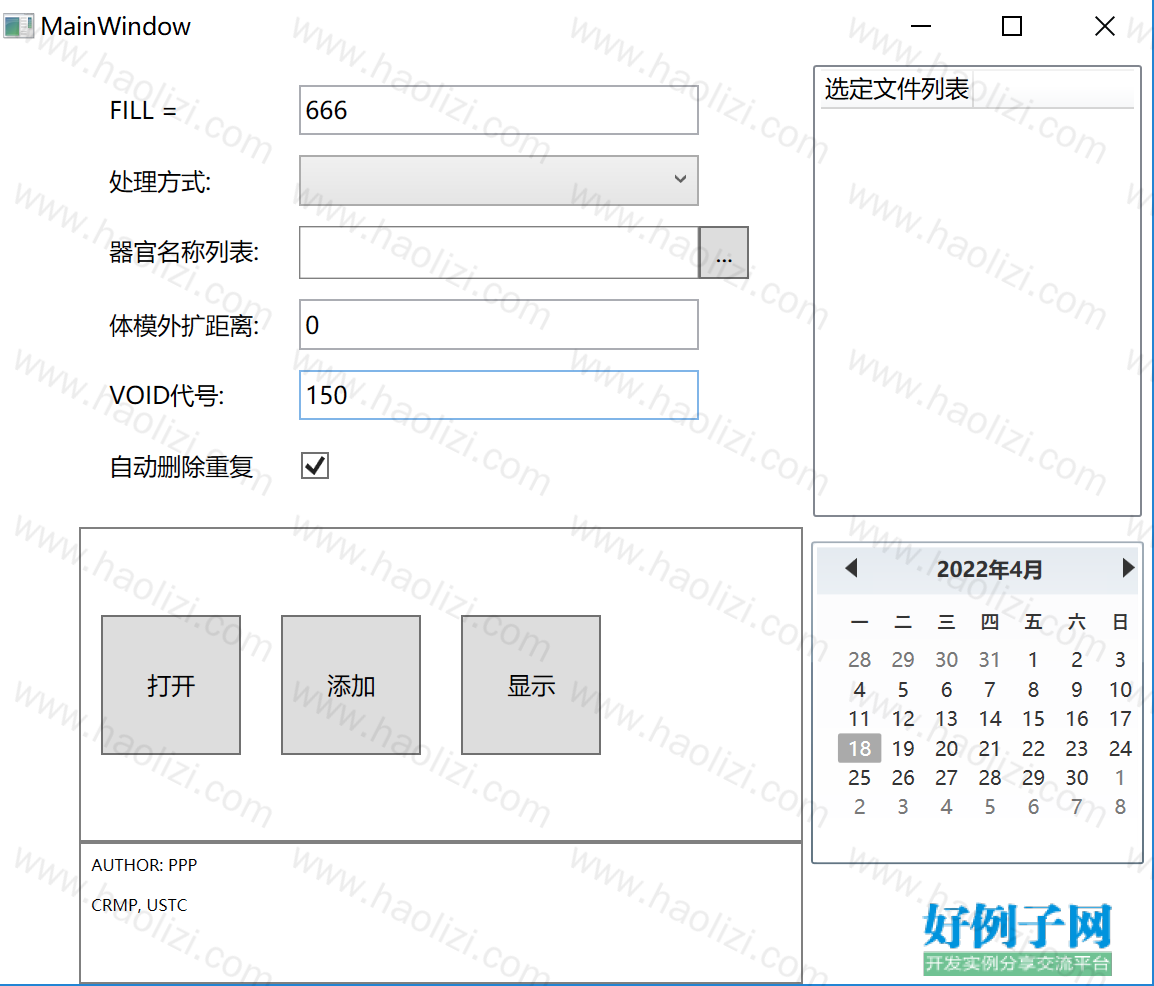Click the '处理方式:' label

[160, 181]
